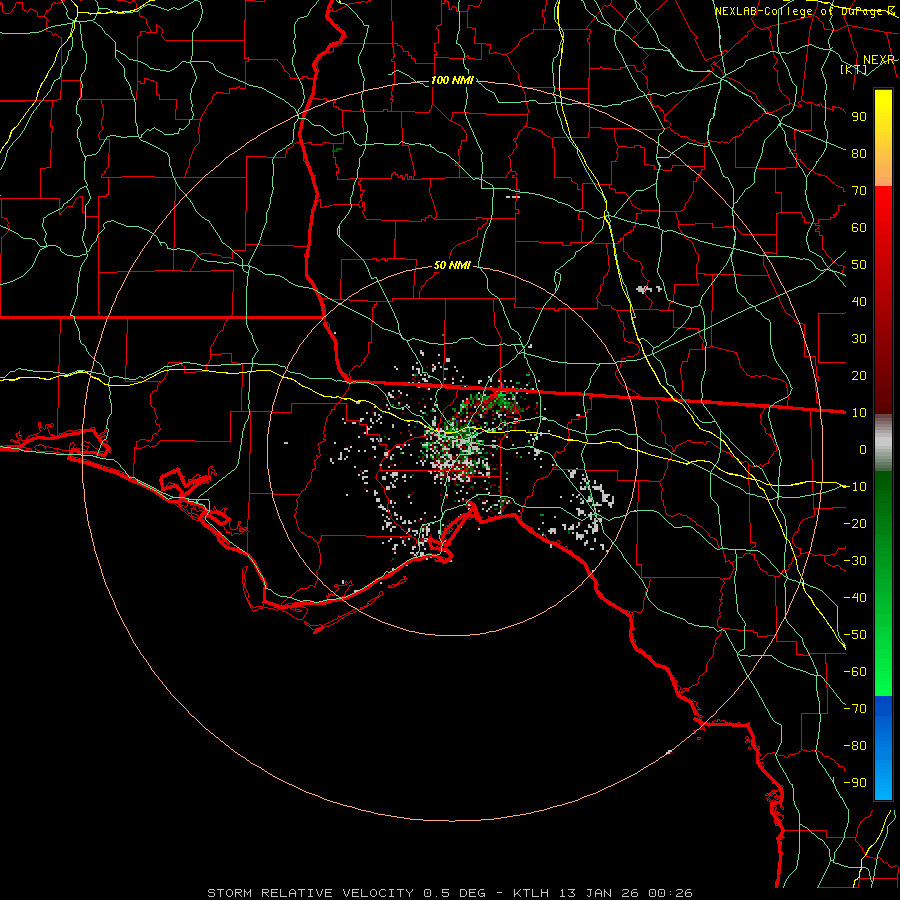Select the 80 value on the velocity scale
This screenshot has height=900, width=900.
point(859,153)
